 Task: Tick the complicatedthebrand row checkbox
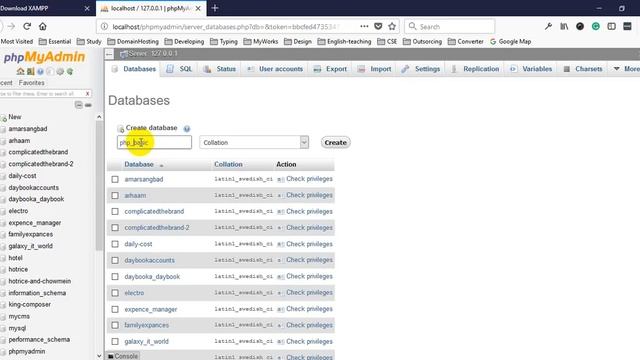(x=115, y=211)
